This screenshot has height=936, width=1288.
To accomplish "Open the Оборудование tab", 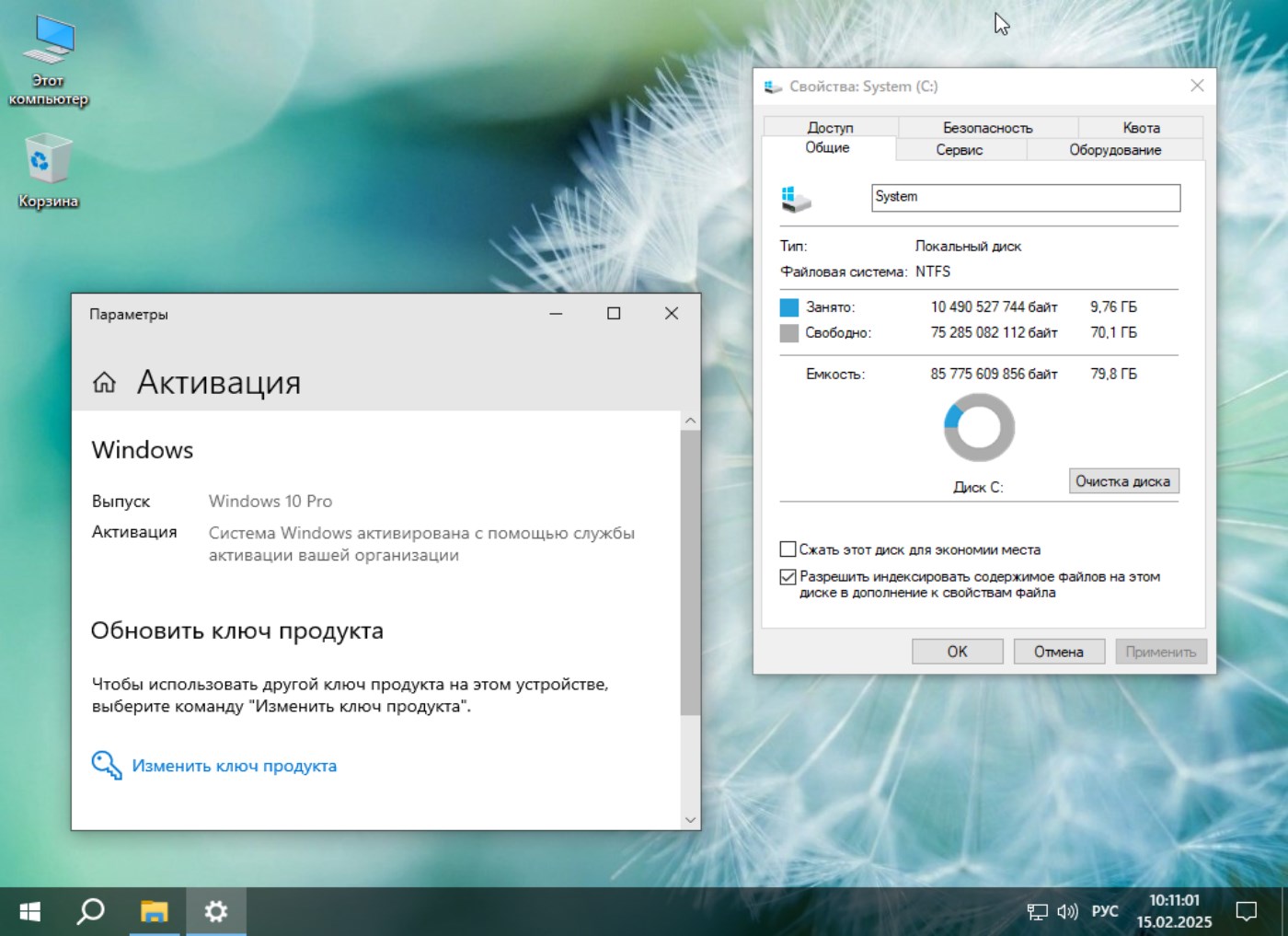I will click(x=1115, y=149).
